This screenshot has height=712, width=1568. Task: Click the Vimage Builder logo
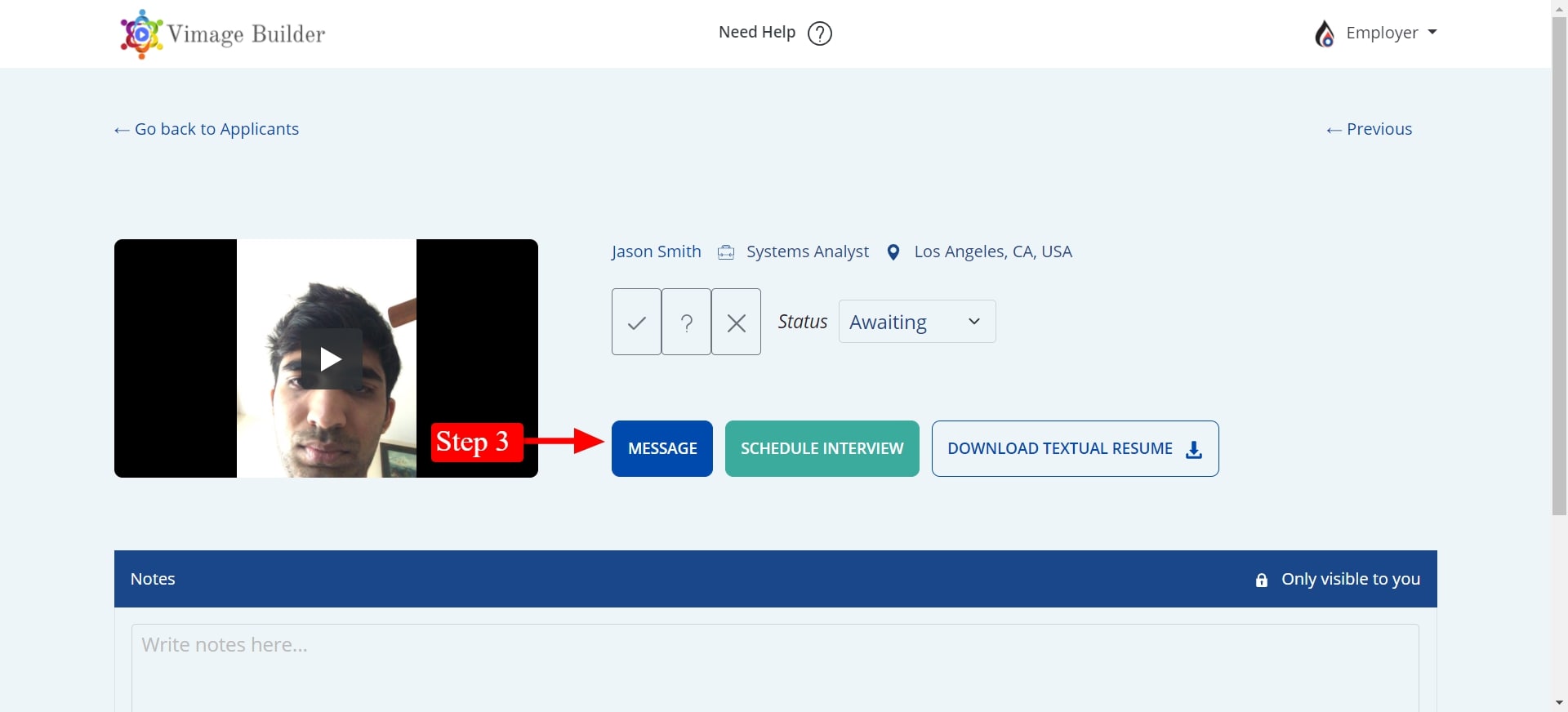[x=222, y=33]
